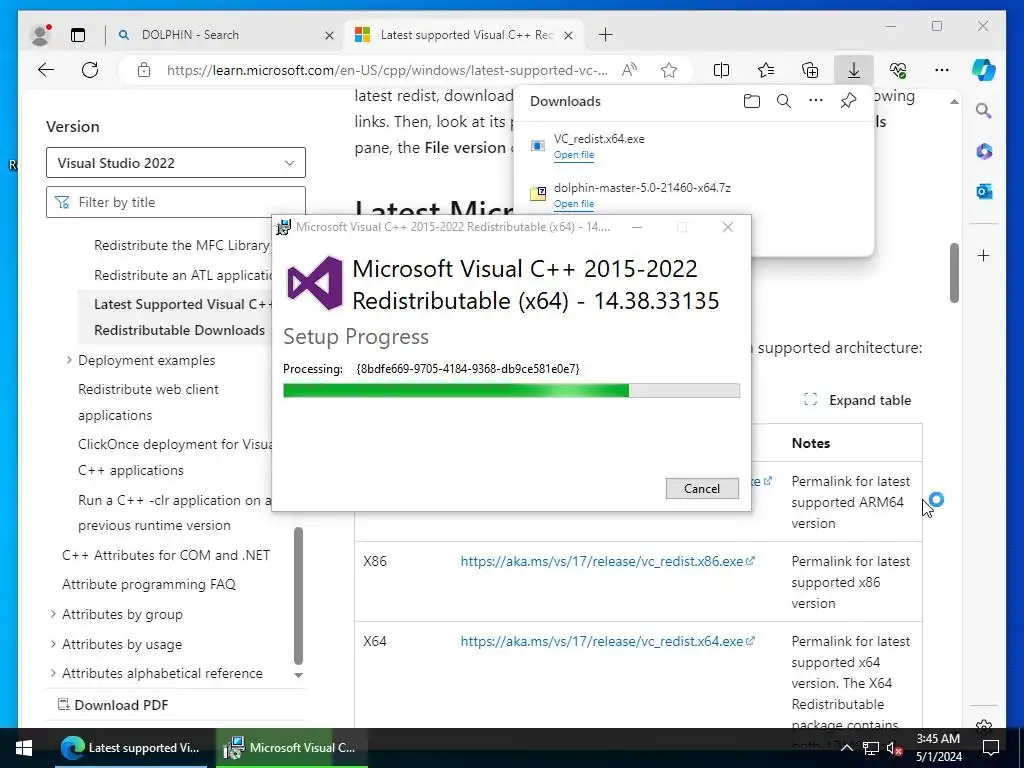Close the DOLPHIN - Search tab
Screen dimensions: 1024x768
tap(329, 35)
